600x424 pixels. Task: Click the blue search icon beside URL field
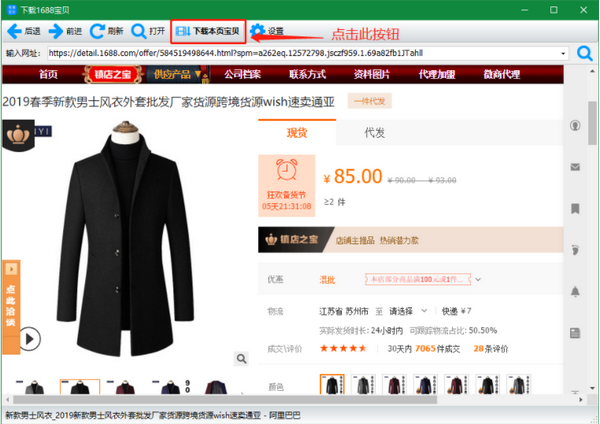click(x=584, y=52)
